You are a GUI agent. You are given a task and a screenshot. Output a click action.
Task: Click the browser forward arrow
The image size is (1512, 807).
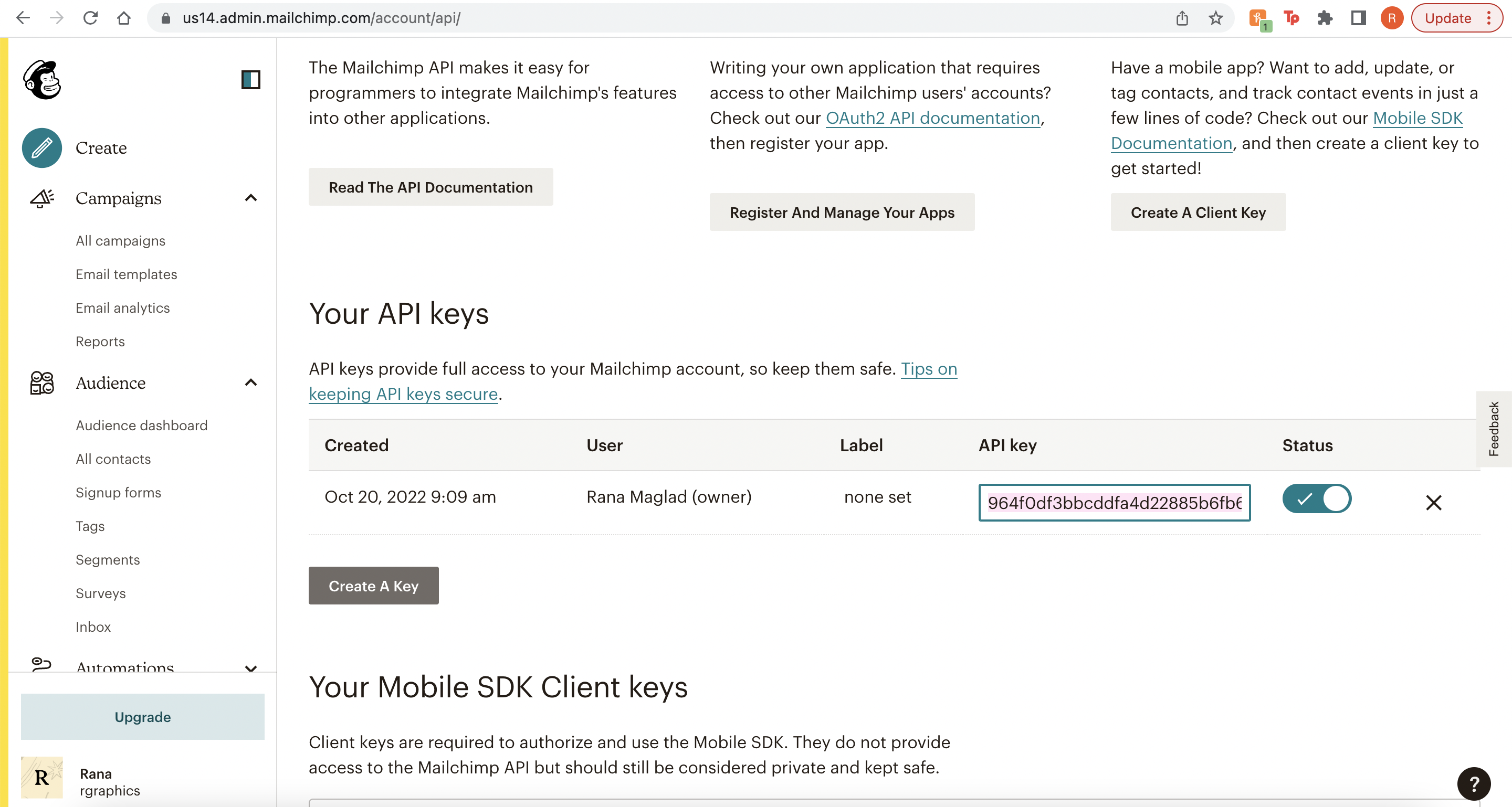pyautogui.click(x=56, y=18)
